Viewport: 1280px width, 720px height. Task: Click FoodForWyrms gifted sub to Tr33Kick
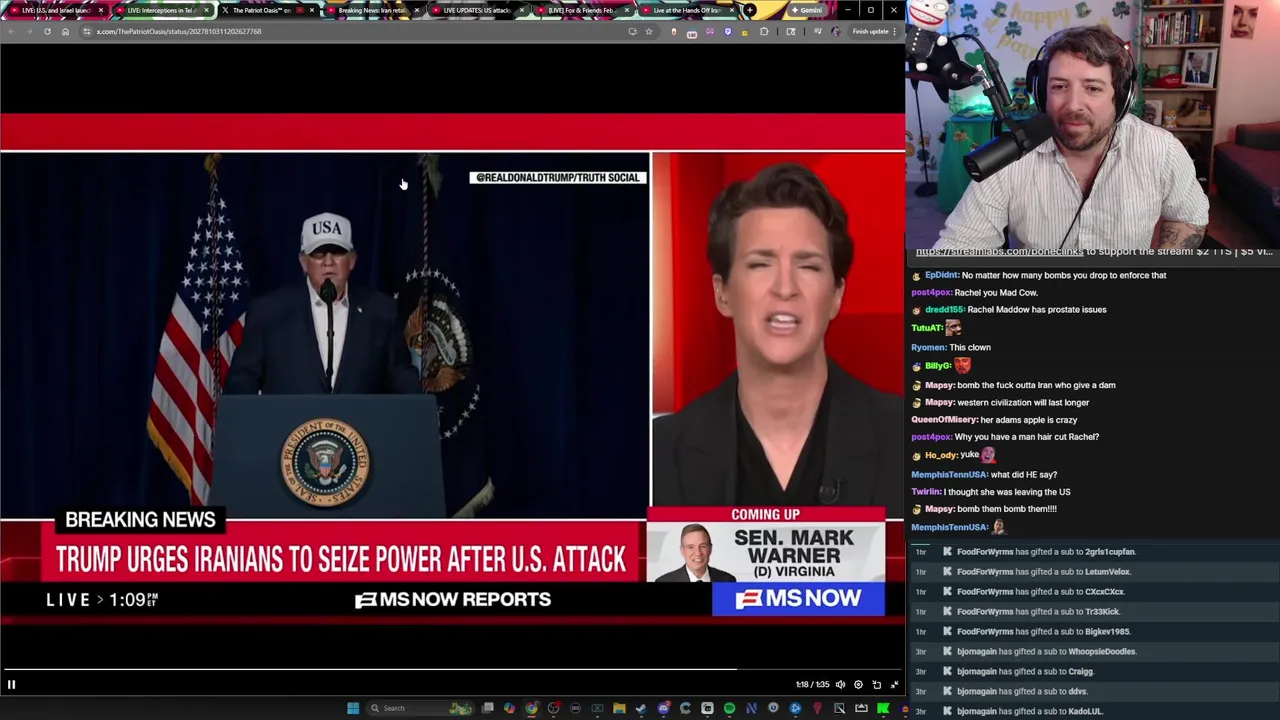(1038, 612)
